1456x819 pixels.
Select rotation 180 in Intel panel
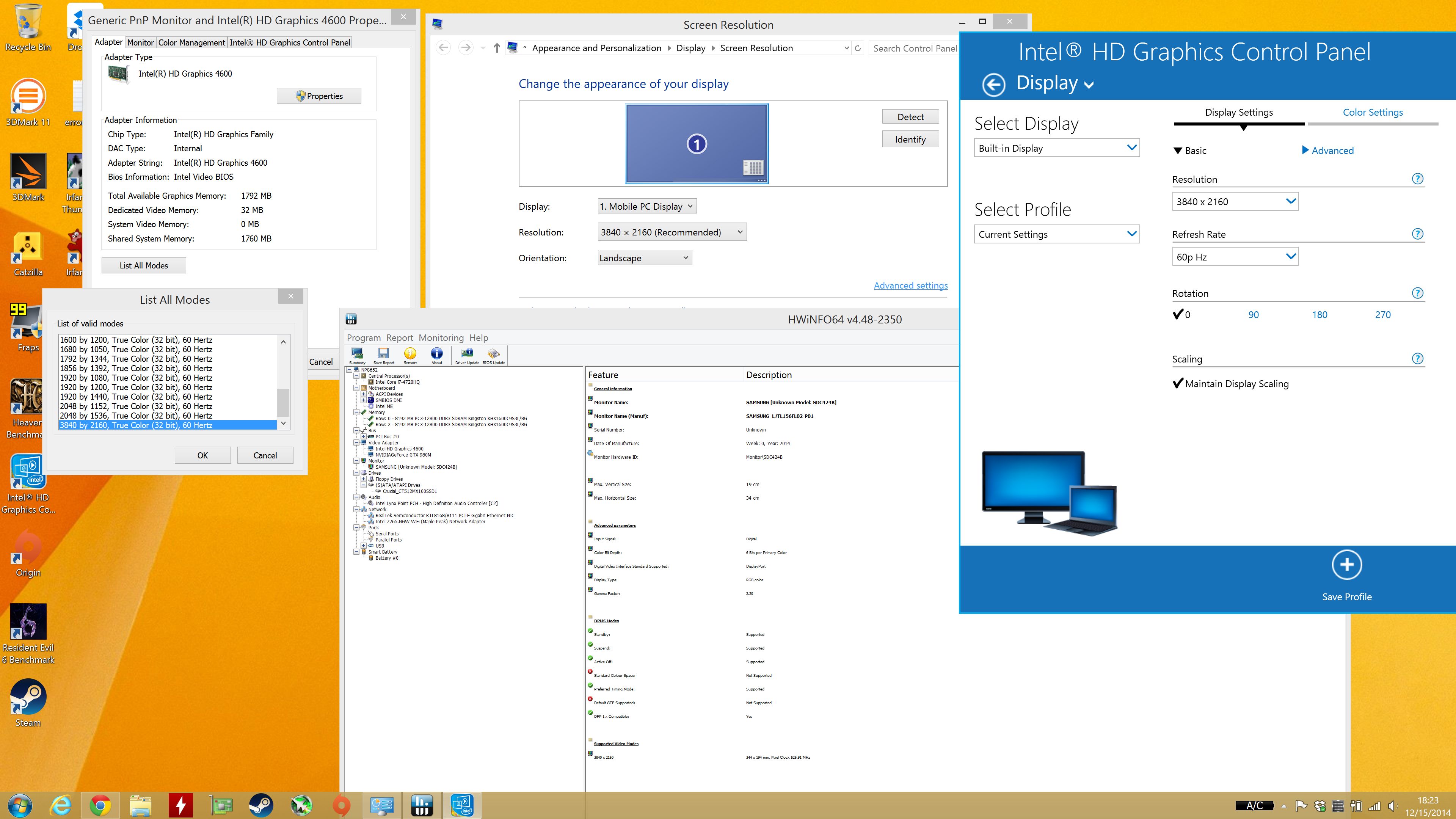pos(1319,315)
